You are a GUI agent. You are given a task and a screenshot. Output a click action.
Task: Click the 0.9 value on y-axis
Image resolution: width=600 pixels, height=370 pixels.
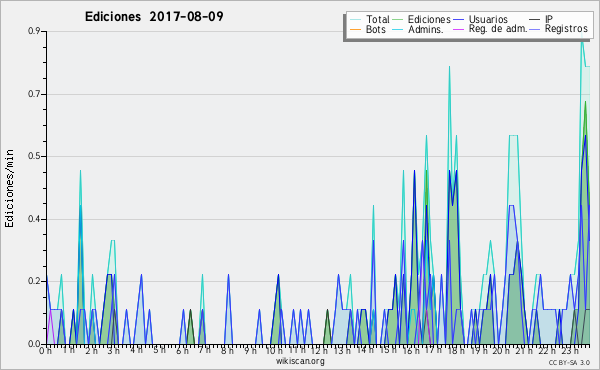point(34,31)
